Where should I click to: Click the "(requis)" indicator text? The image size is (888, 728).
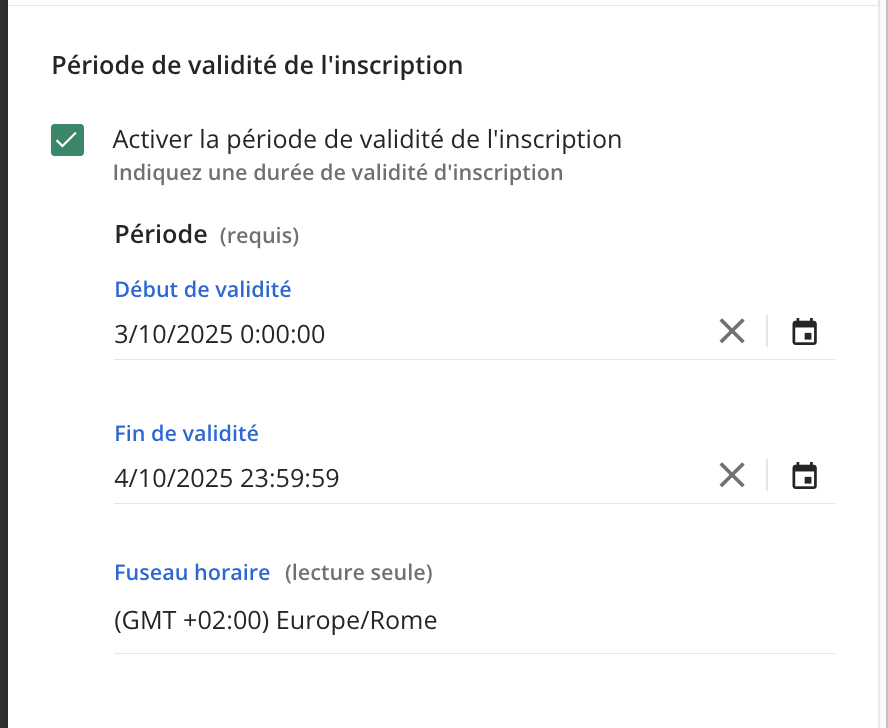pos(259,236)
